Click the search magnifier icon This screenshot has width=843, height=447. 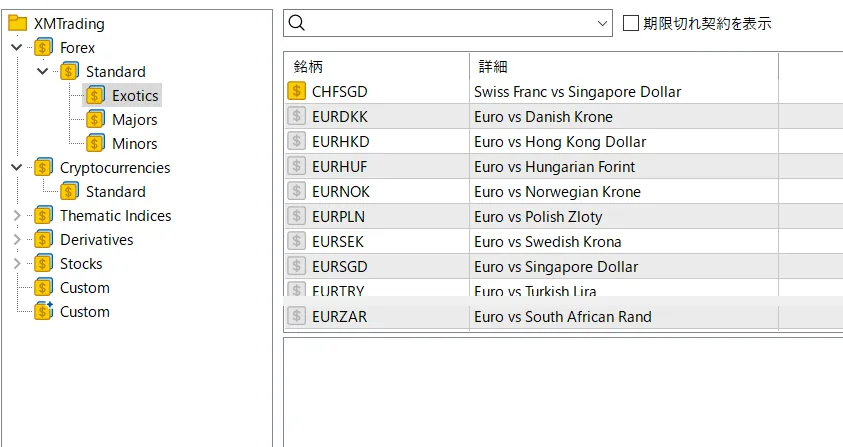point(297,23)
